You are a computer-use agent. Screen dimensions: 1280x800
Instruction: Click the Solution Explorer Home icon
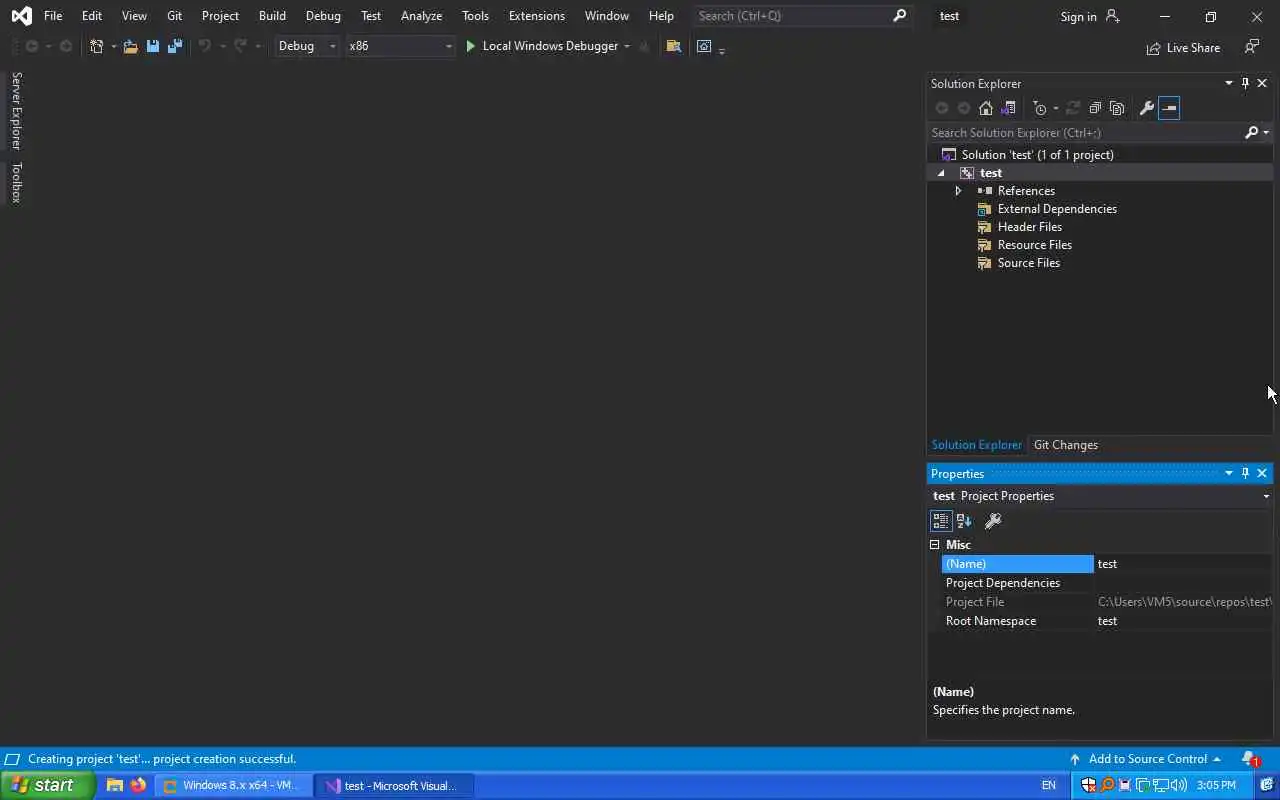coord(986,108)
